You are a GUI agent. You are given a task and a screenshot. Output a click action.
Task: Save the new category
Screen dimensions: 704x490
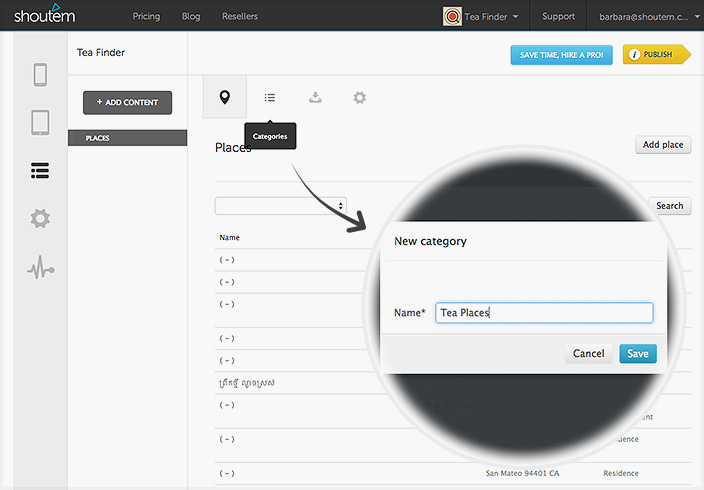click(638, 353)
